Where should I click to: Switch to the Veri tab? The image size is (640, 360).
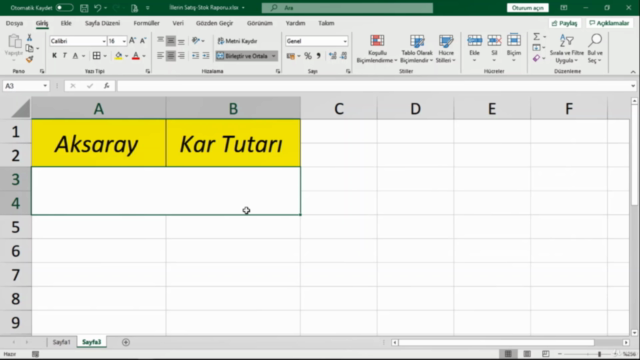(178, 23)
